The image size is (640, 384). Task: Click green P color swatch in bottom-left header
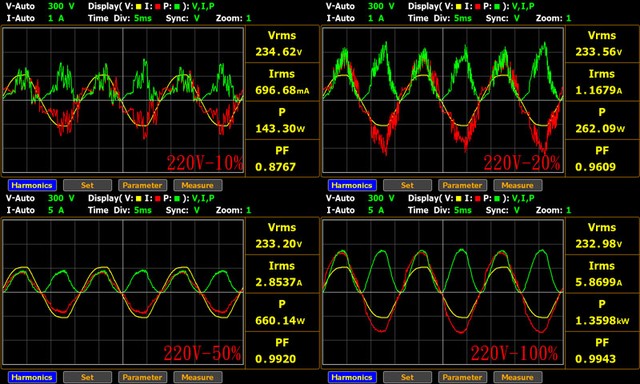click(177, 199)
